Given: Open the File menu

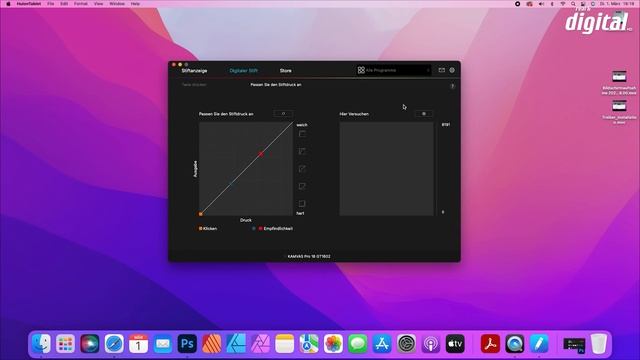Looking at the screenshot, I should [x=51, y=4].
